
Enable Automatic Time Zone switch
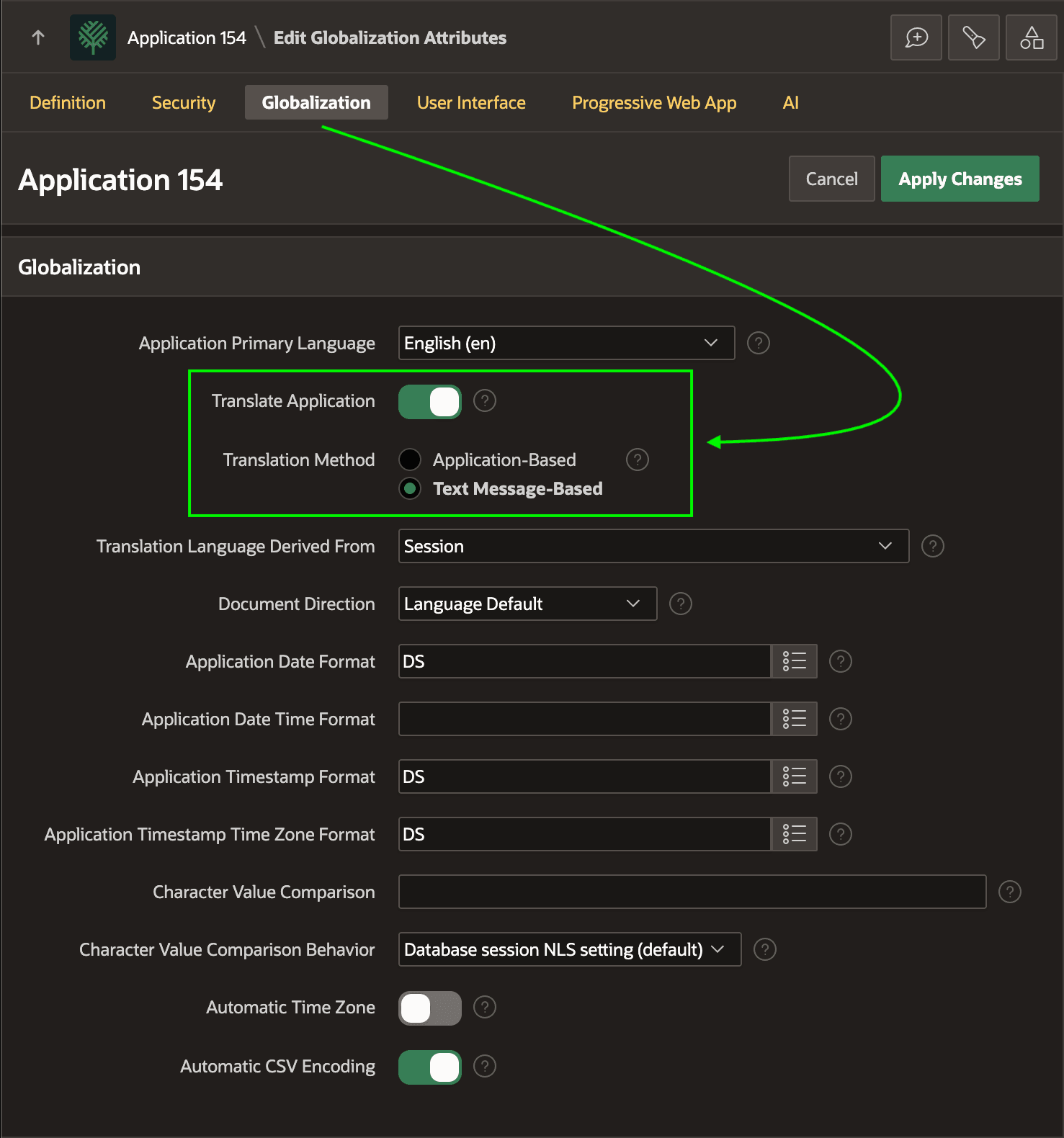(x=430, y=1008)
